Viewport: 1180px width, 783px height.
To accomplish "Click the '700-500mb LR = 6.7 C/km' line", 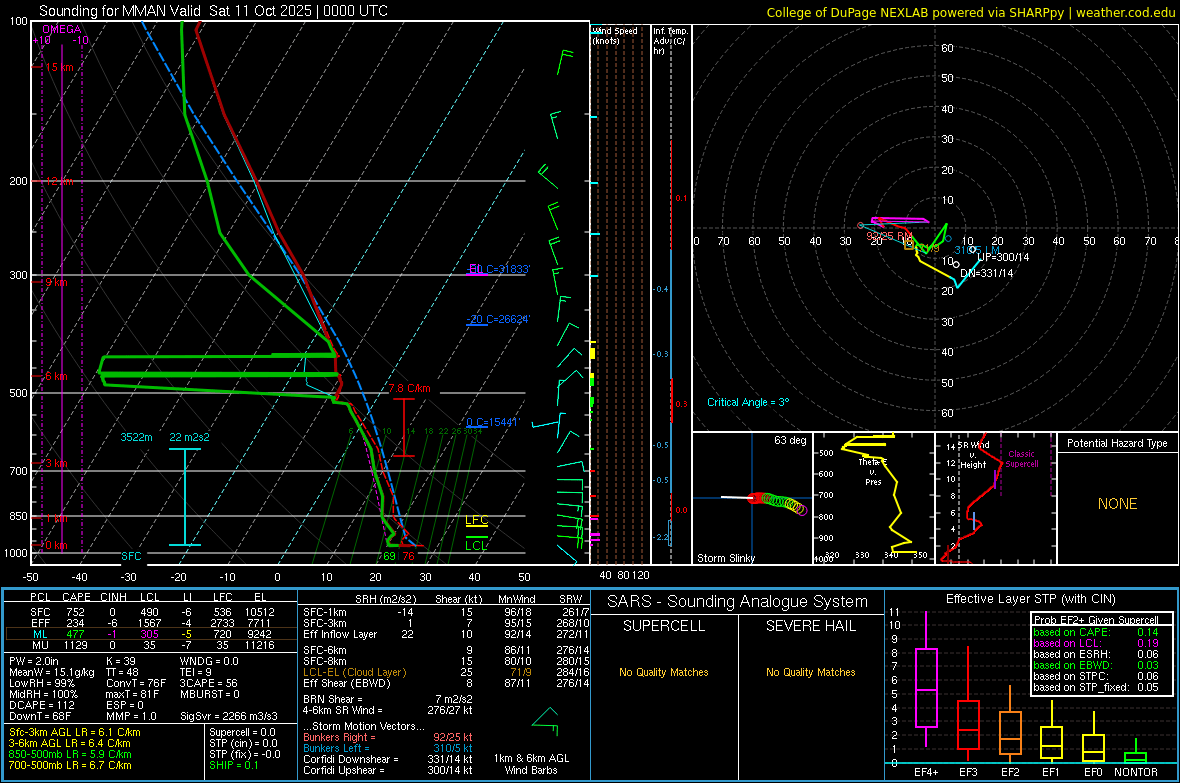I will 70,765.
